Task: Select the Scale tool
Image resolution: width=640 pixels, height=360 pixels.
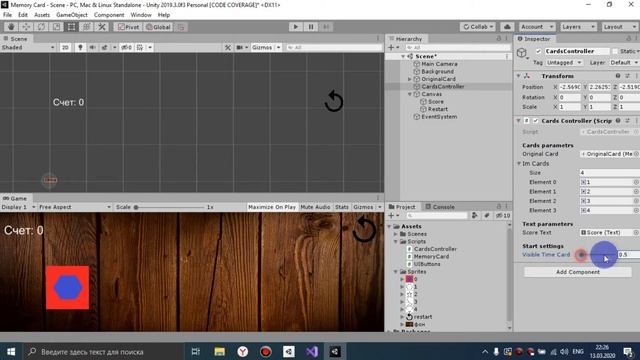Action: (56, 27)
